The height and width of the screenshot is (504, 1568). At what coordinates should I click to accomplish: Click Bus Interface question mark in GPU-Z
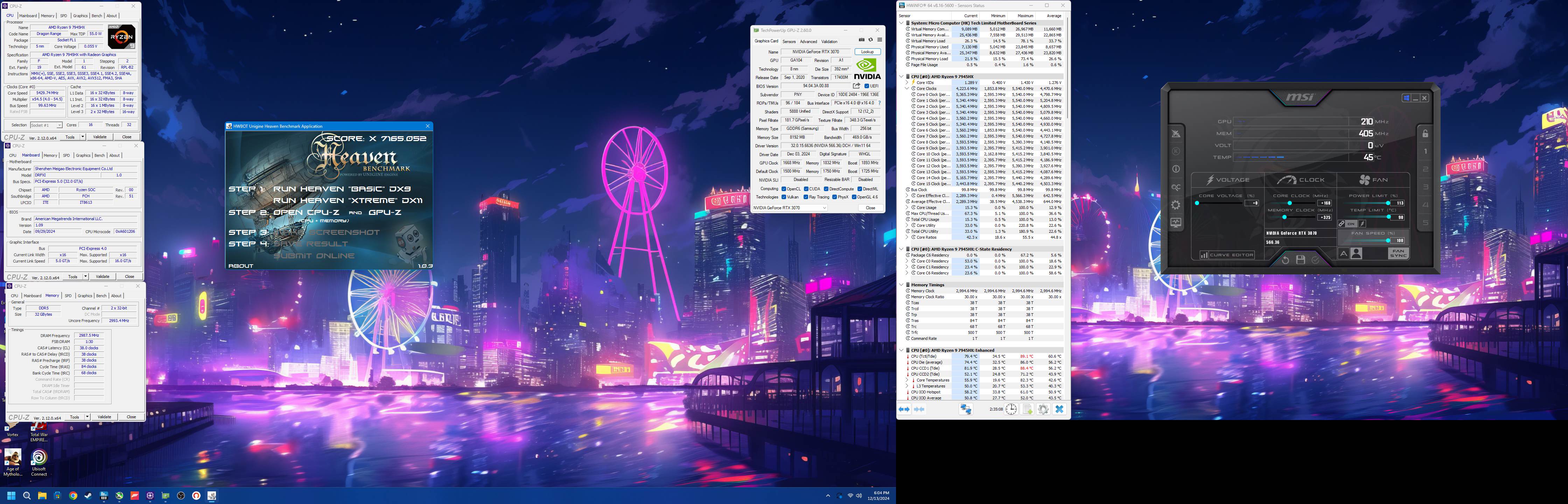click(880, 103)
